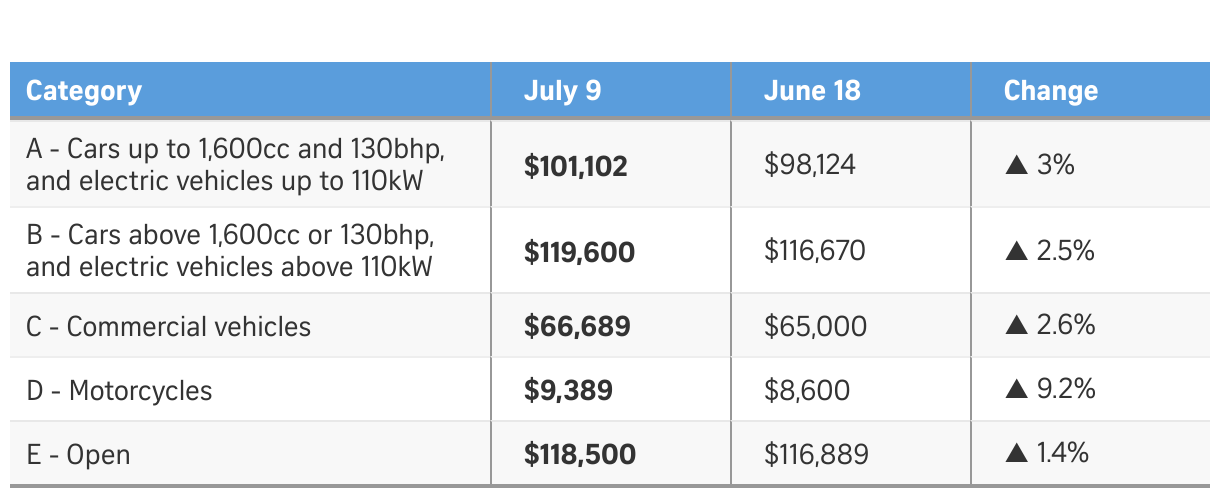Click the up triangle beside 9.2%

(x=1017, y=389)
